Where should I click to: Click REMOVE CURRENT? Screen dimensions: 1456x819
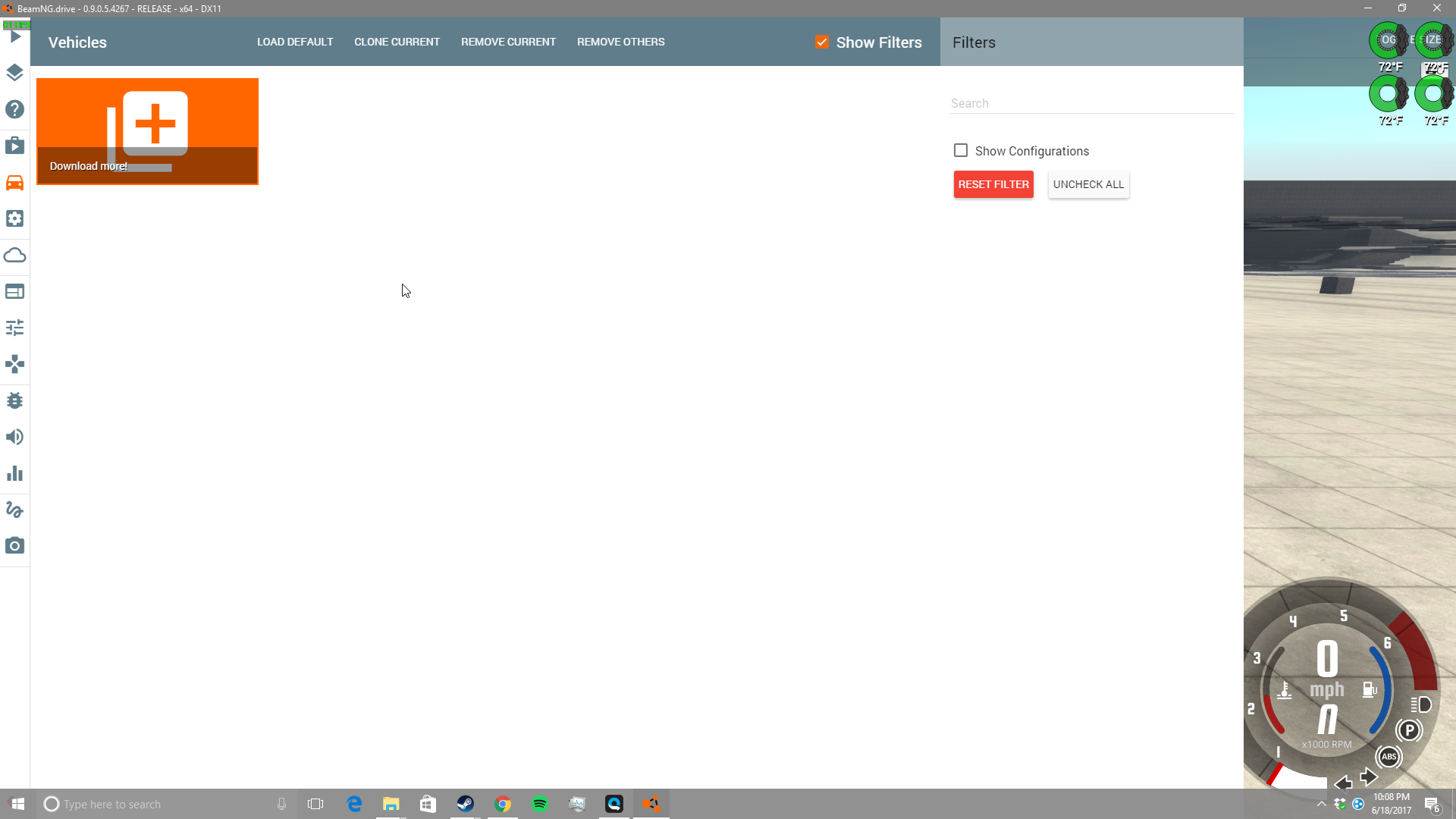[508, 42]
